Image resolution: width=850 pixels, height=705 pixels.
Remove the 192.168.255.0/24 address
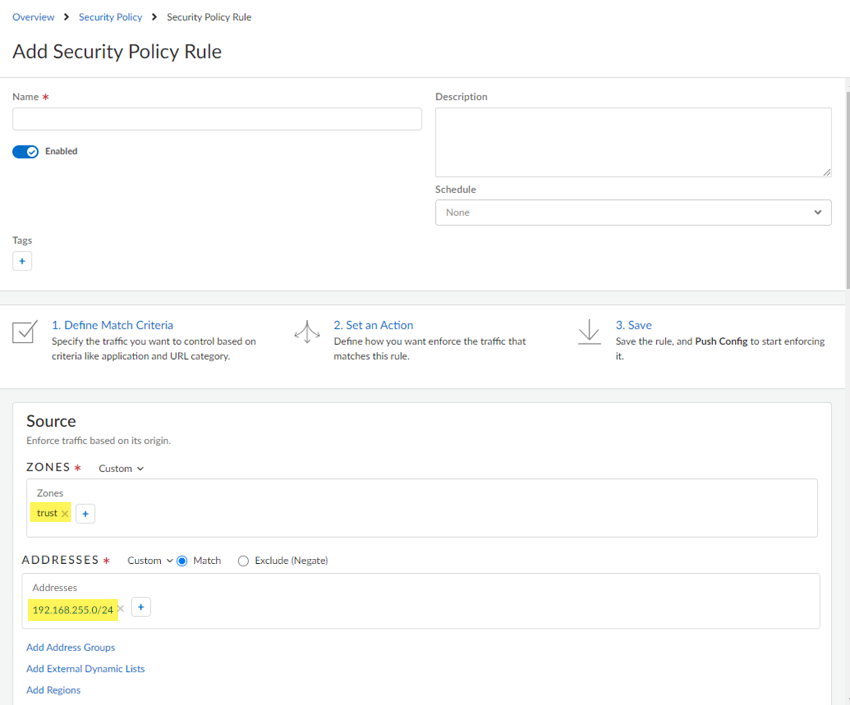[121, 608]
